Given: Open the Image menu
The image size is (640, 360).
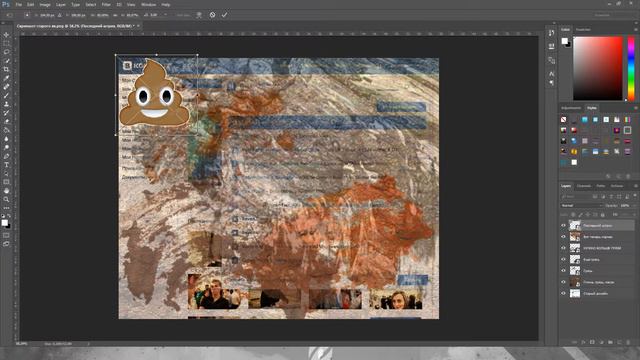Looking at the screenshot, I should (45, 4).
